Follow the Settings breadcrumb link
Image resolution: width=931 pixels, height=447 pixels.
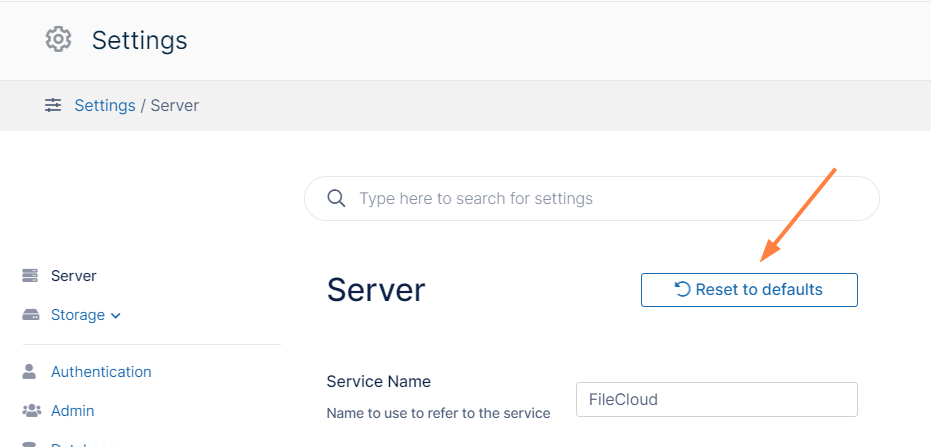pyautogui.click(x=105, y=105)
